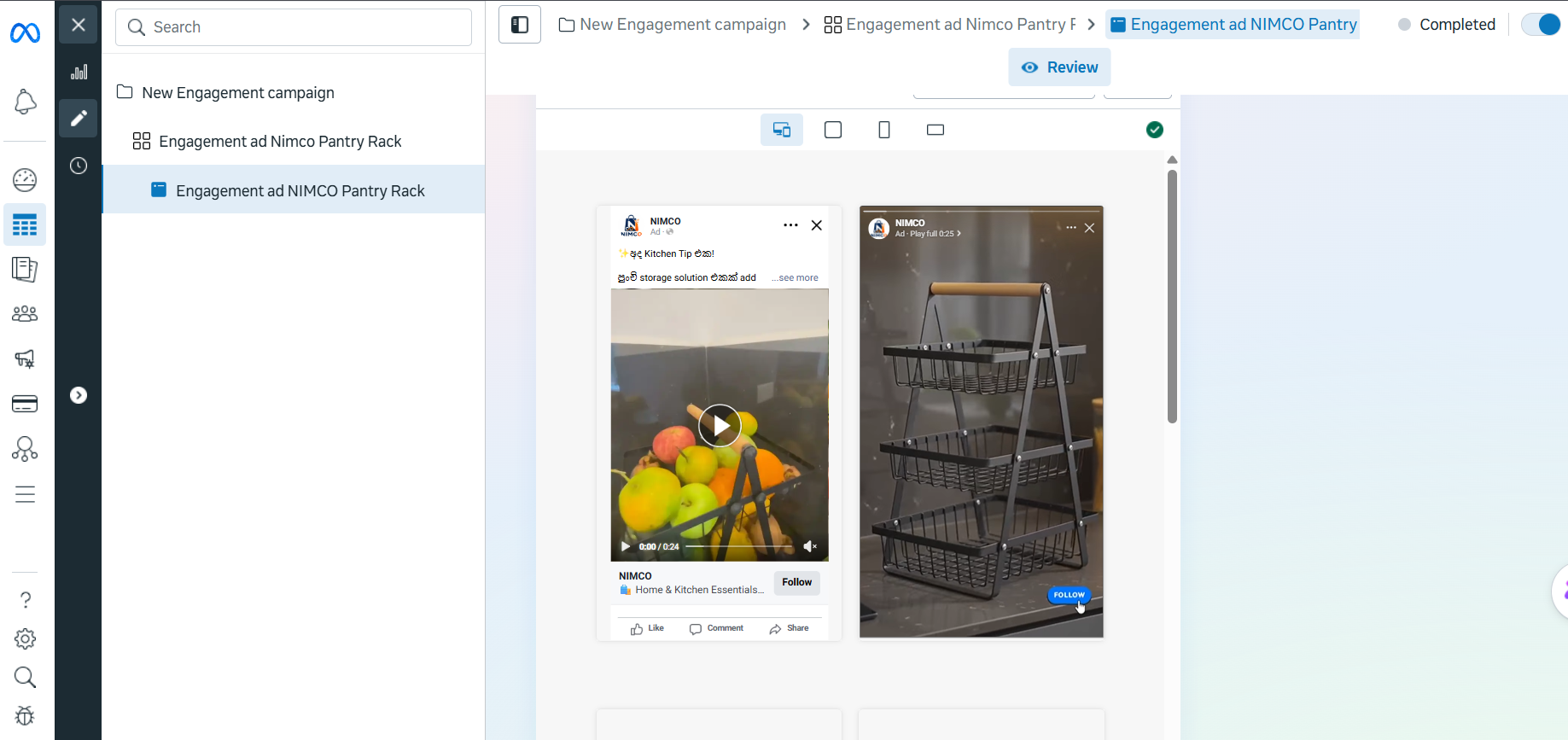Open the help question mark

point(25,600)
